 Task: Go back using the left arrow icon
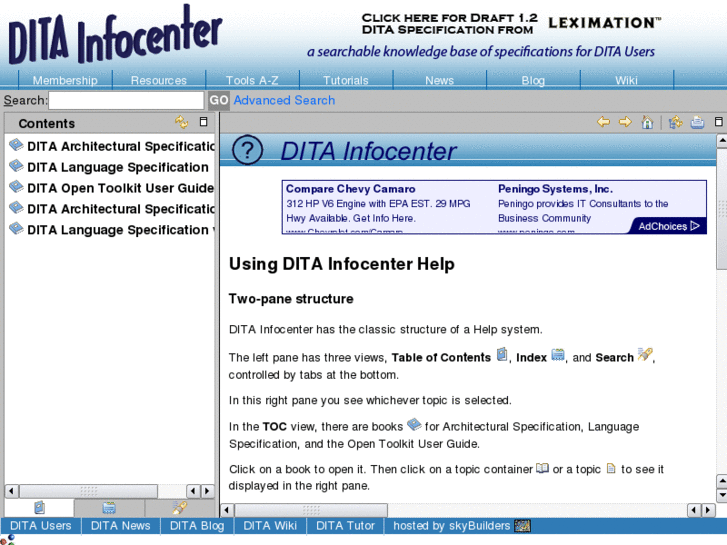[603, 122]
